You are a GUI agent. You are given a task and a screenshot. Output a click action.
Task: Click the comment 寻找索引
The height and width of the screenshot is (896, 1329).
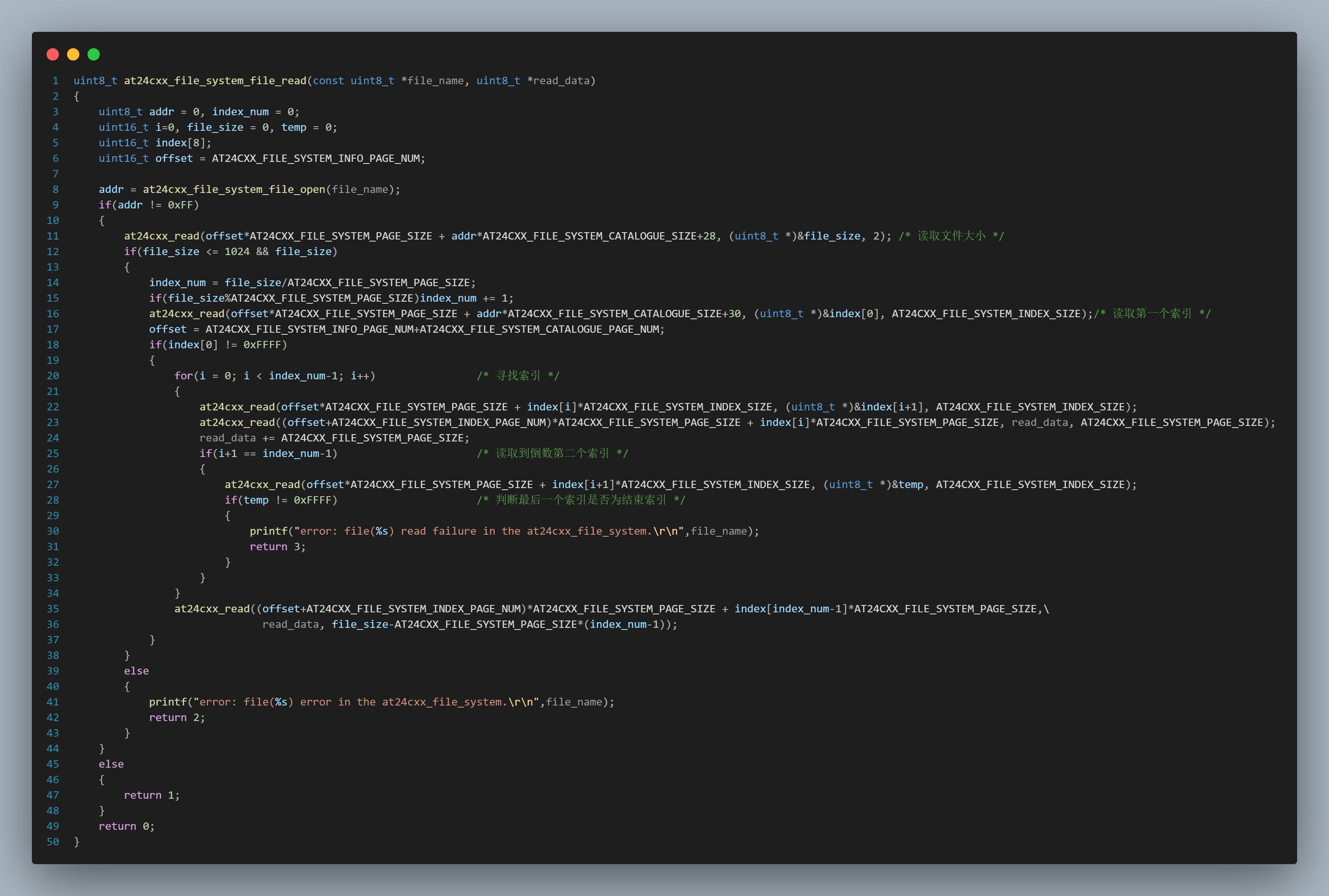(x=518, y=375)
